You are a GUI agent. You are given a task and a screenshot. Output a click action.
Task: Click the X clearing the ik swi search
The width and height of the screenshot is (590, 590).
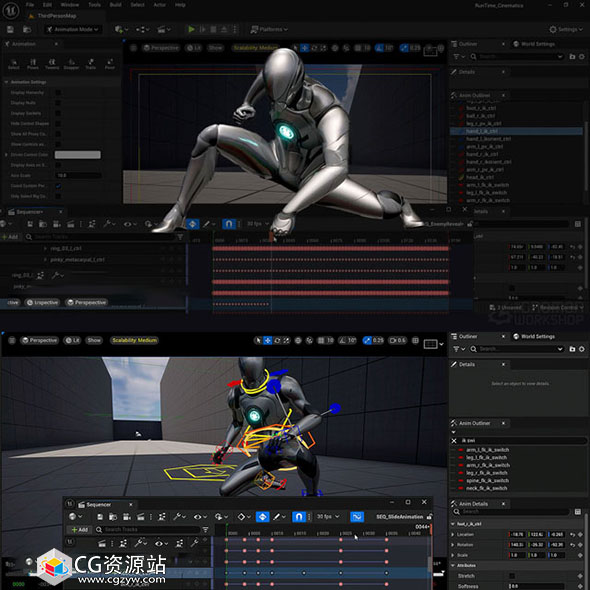tap(454, 441)
